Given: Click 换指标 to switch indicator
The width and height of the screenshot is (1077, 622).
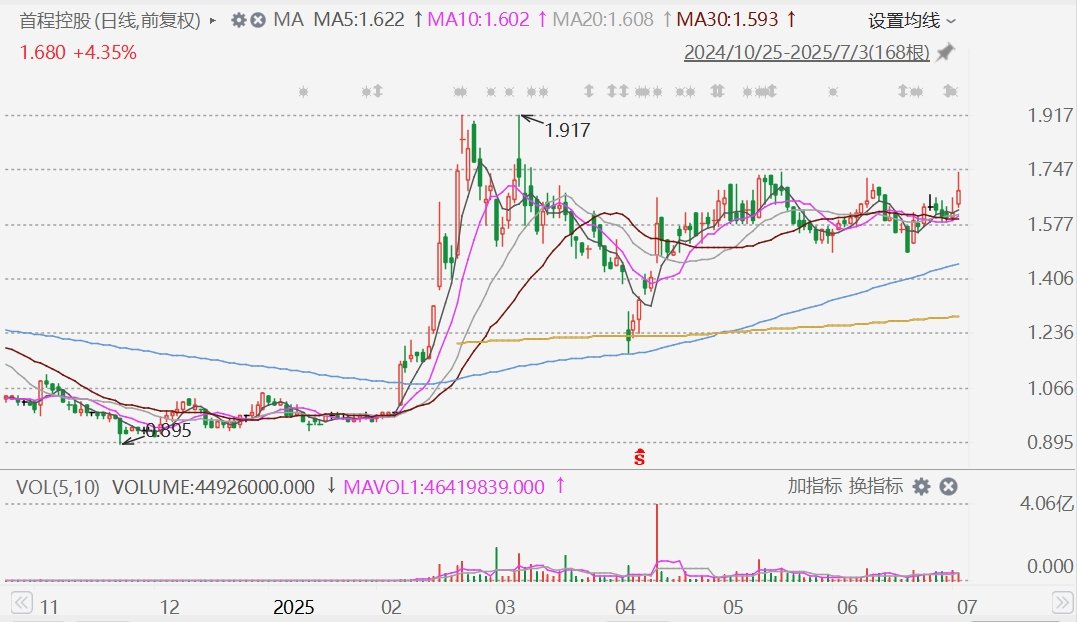Looking at the screenshot, I should [x=876, y=486].
